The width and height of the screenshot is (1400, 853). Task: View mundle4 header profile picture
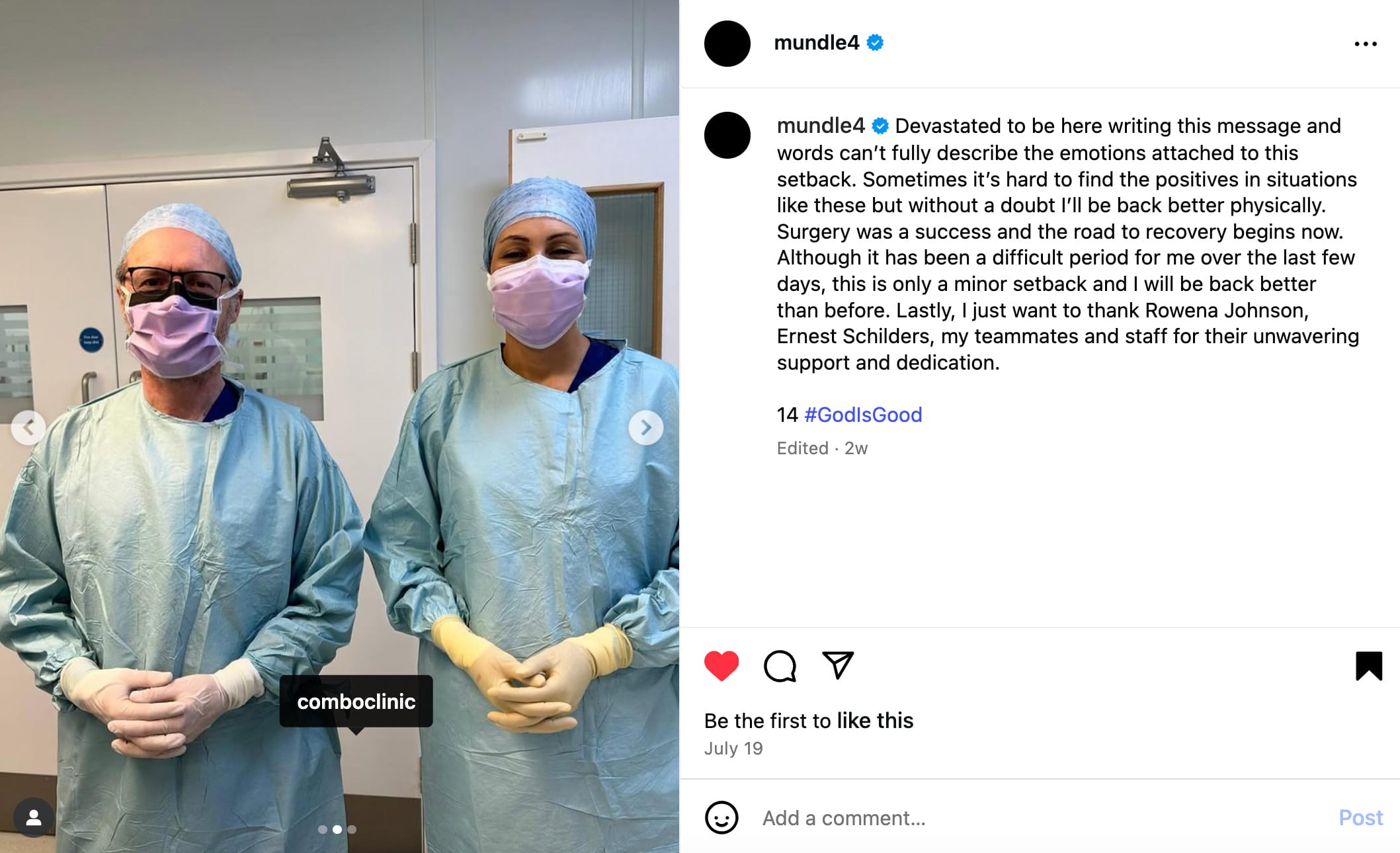pyautogui.click(x=727, y=44)
